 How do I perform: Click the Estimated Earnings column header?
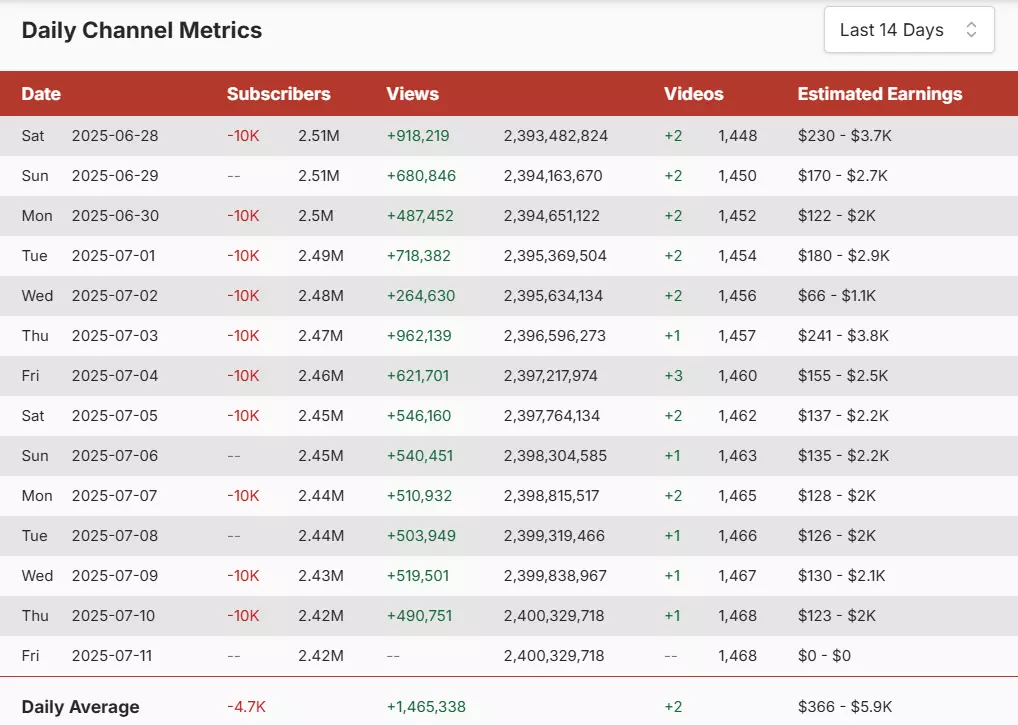tap(880, 94)
